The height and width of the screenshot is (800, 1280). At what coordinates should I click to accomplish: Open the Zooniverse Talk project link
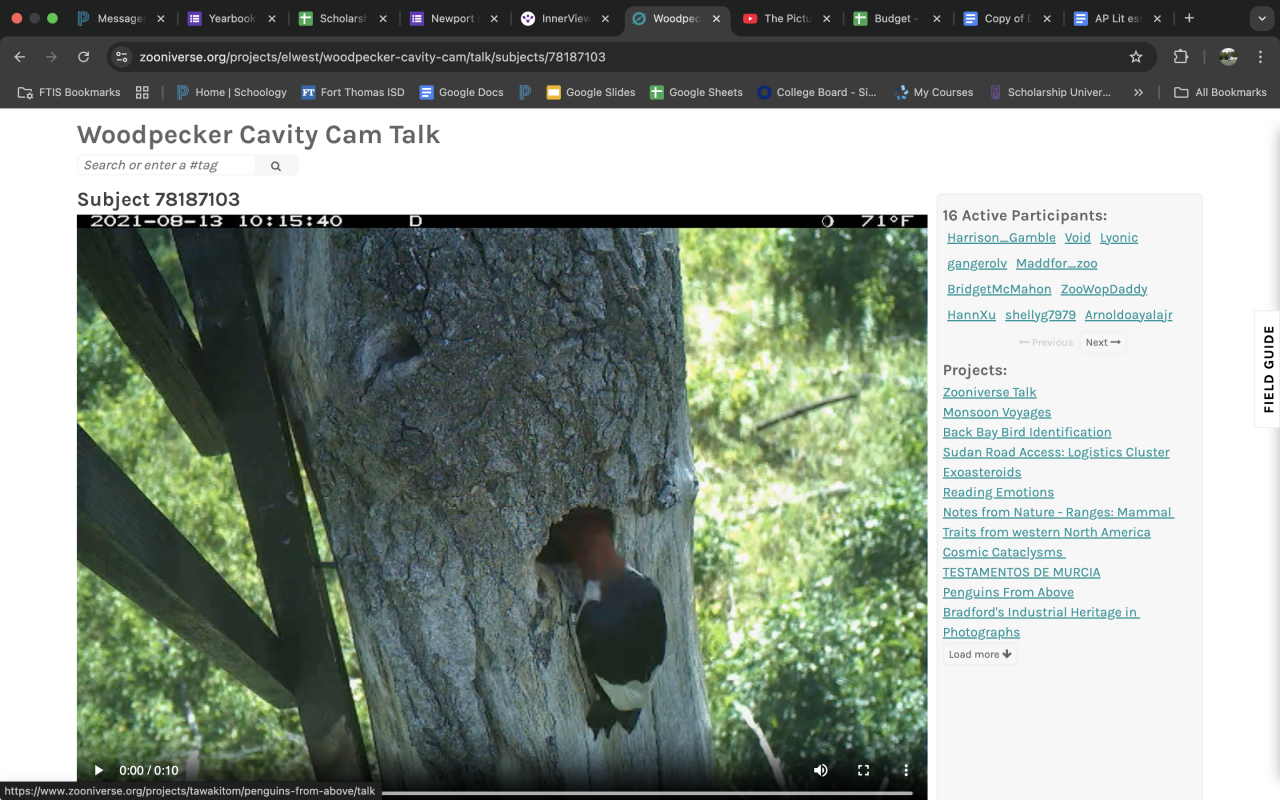989,392
